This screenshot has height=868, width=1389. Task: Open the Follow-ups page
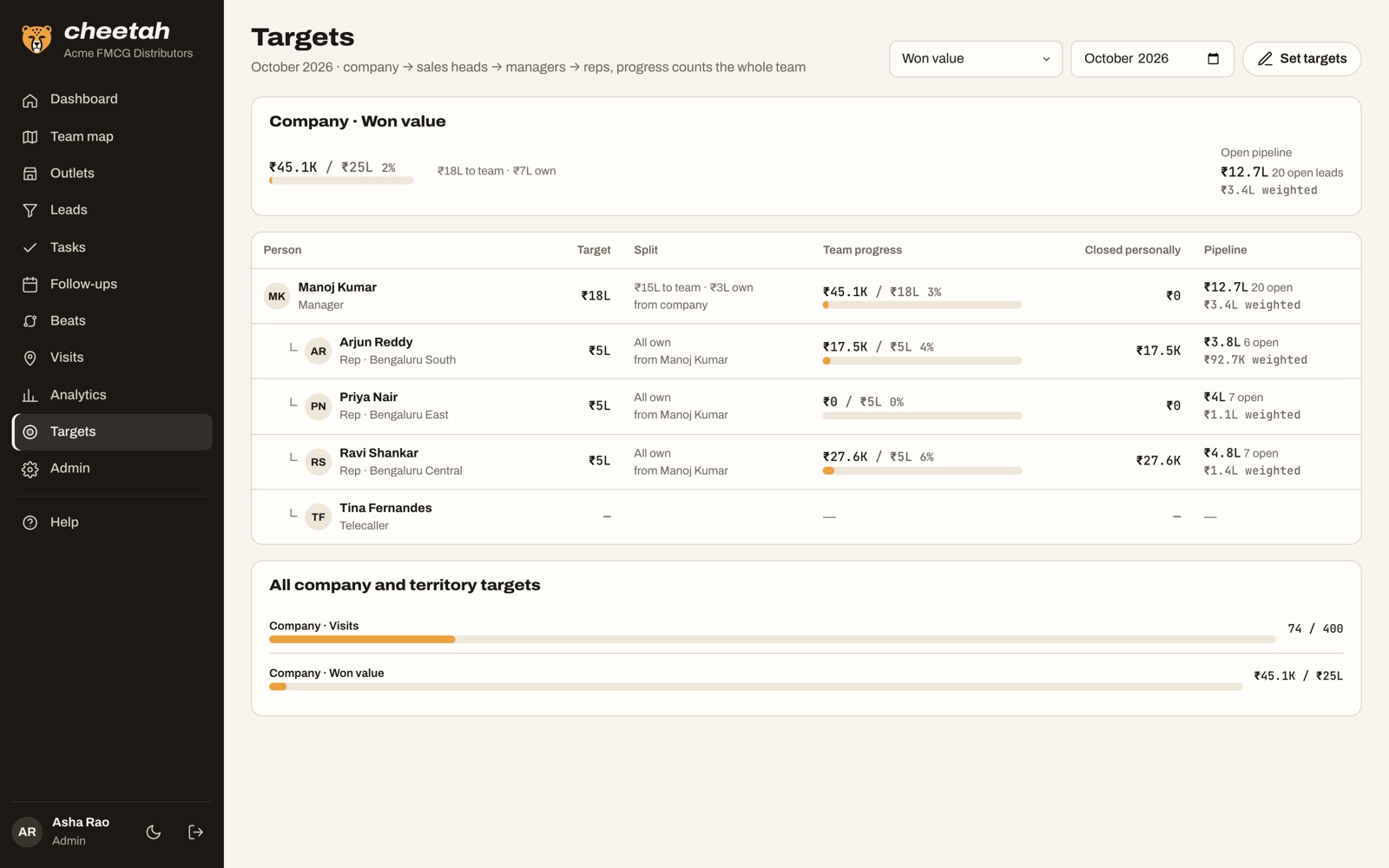click(112, 284)
